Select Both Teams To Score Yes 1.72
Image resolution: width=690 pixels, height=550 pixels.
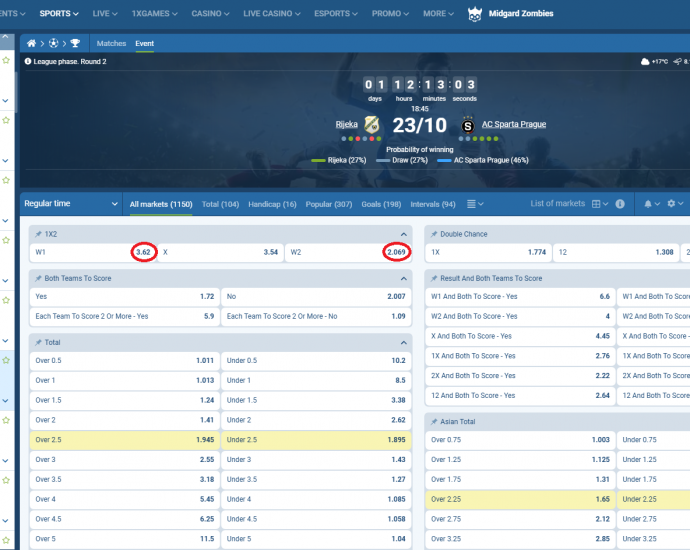pos(125,297)
